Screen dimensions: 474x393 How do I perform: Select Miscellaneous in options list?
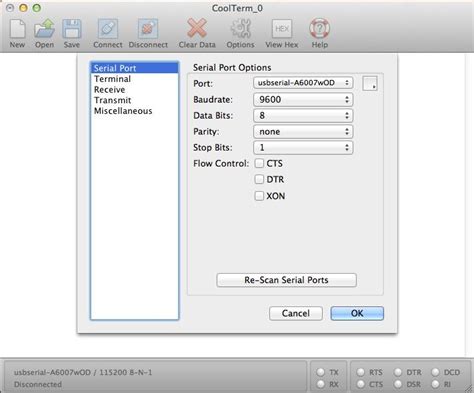click(x=135, y=111)
